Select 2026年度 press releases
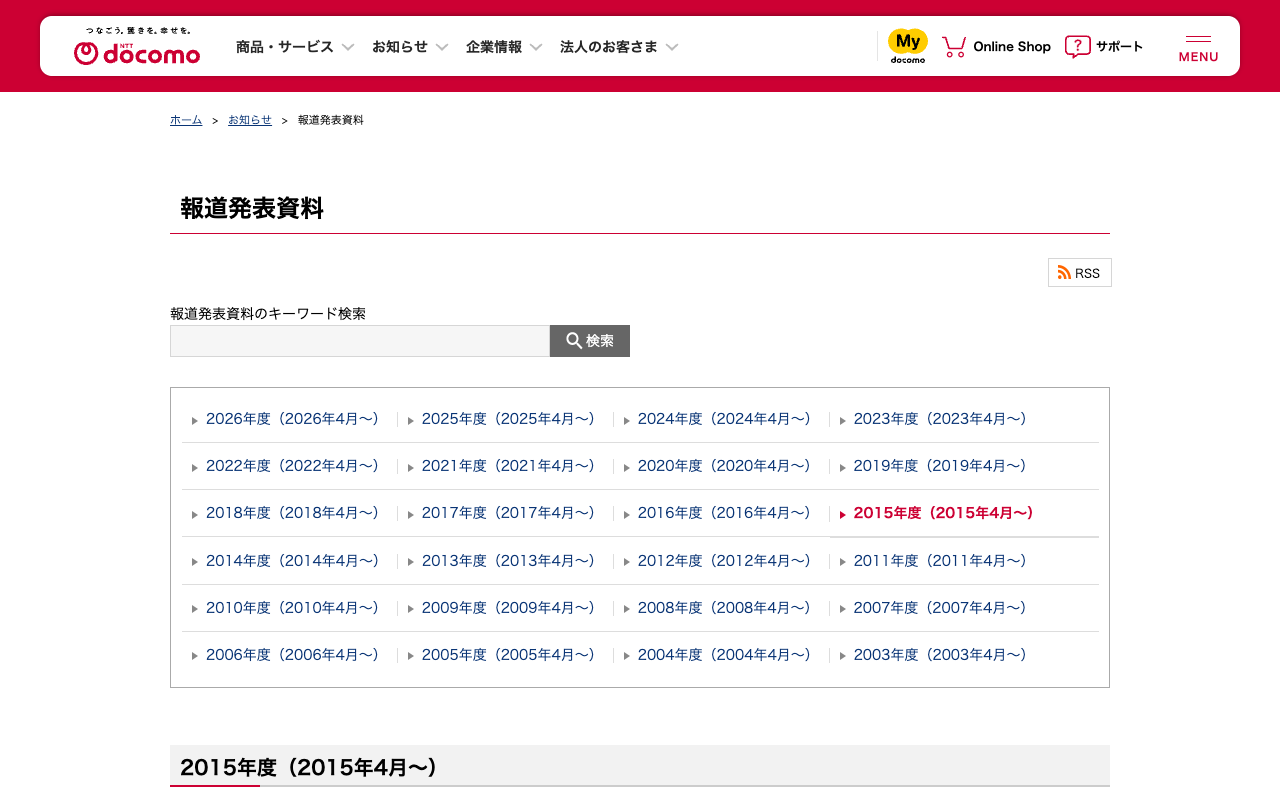Screen dimensions: 1280x800 click(x=292, y=419)
